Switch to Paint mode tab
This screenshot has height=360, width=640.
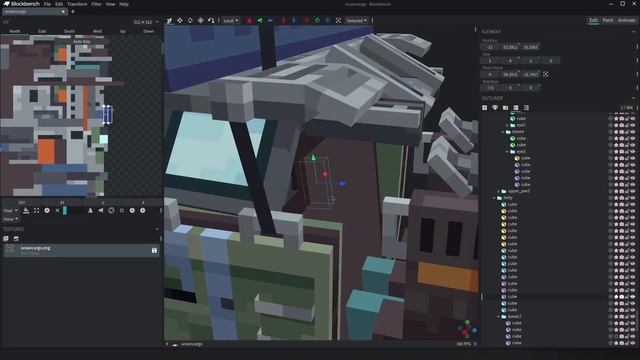[x=608, y=20]
